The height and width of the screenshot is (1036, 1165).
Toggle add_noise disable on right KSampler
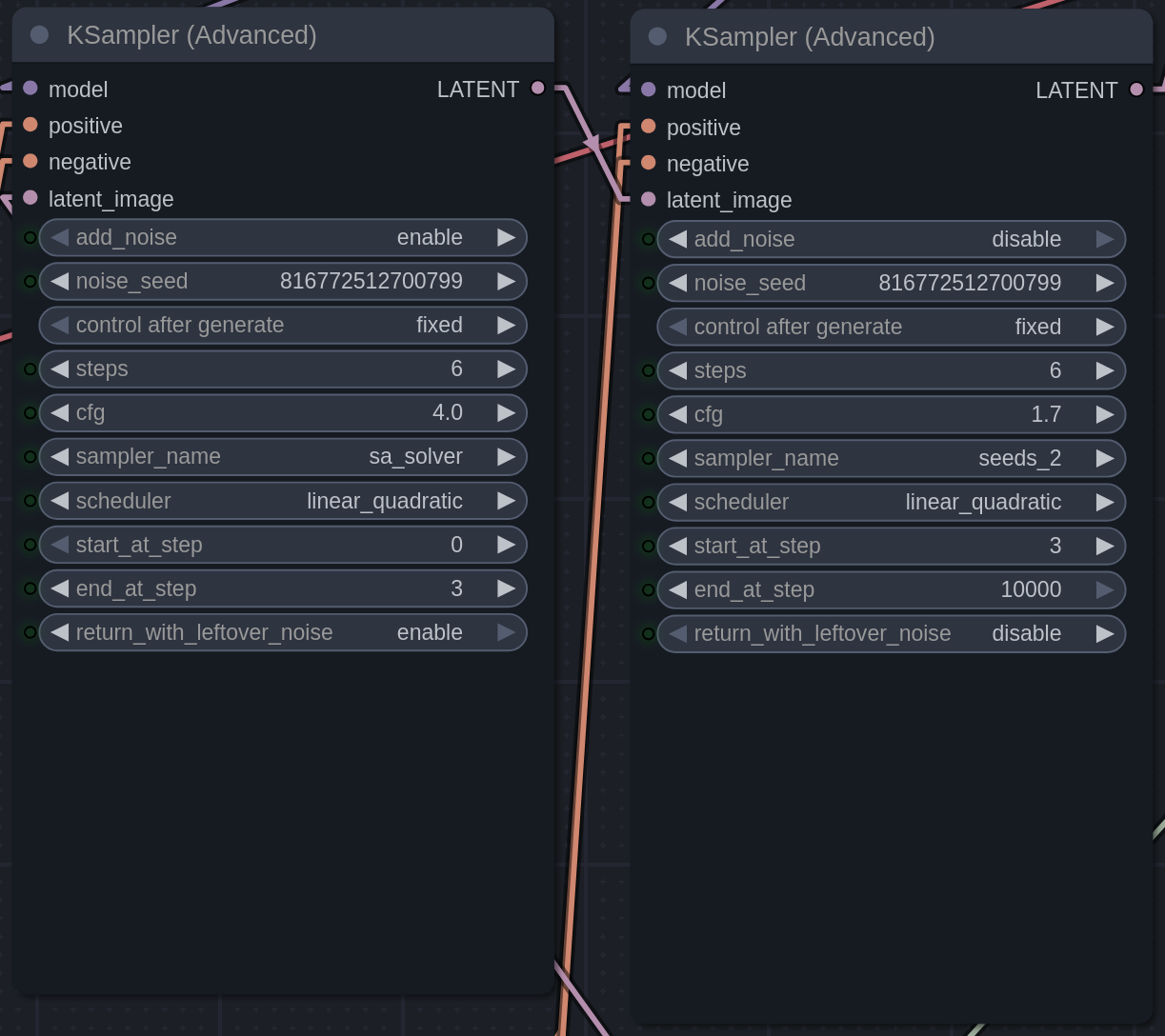pos(892,239)
